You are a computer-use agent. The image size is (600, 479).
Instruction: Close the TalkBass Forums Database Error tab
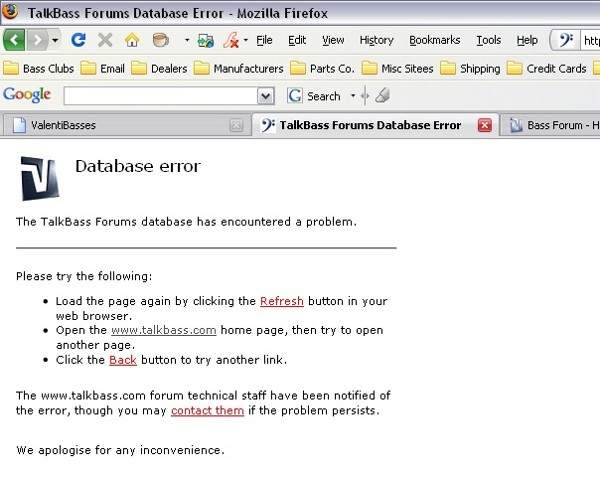pos(484,125)
